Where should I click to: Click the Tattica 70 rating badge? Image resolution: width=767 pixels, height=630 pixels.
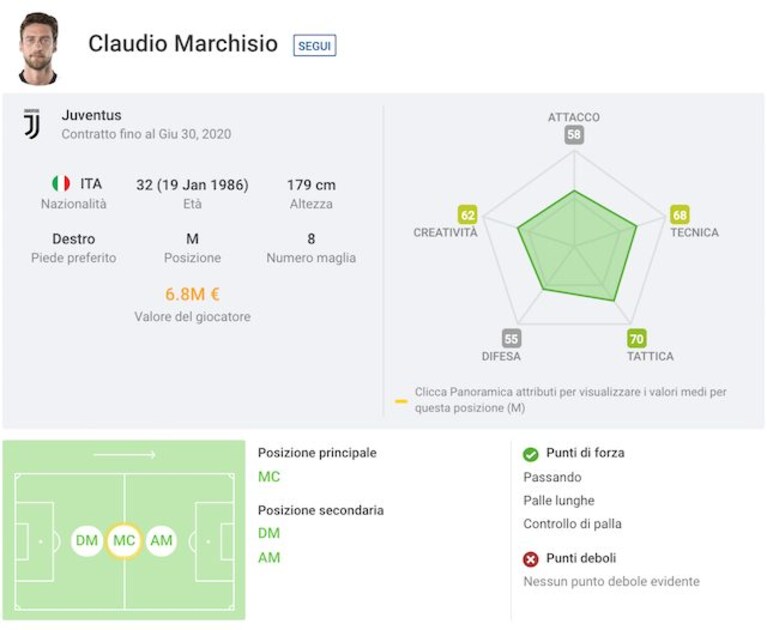click(x=636, y=338)
